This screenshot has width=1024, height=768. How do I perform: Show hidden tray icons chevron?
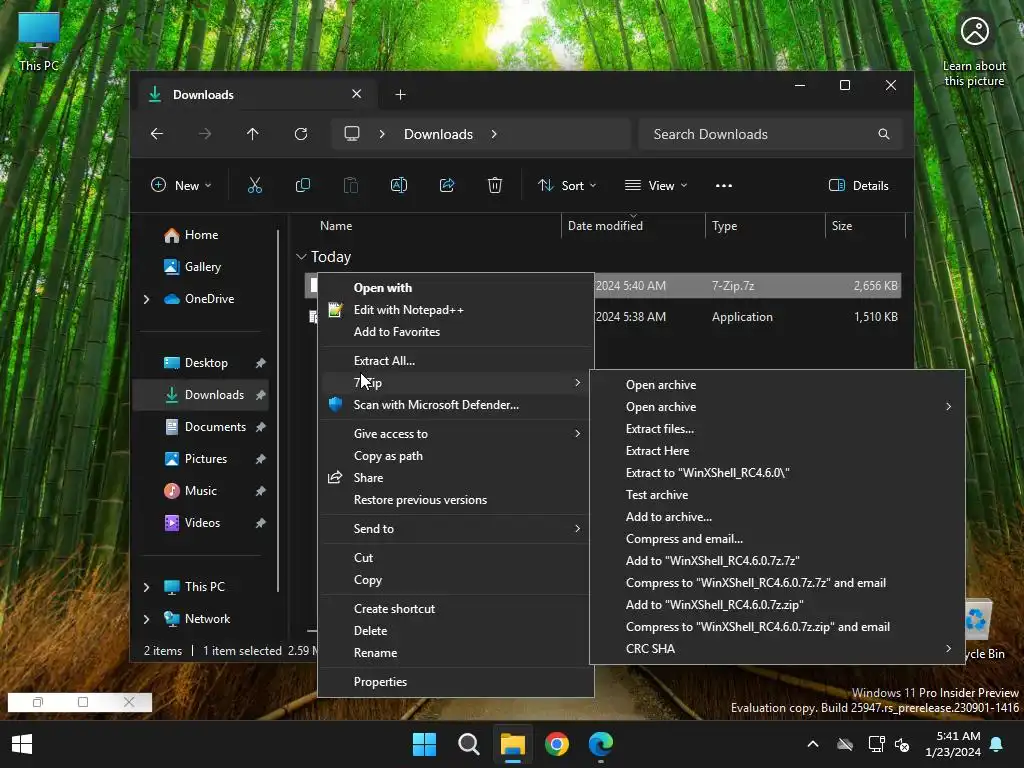[x=813, y=744]
